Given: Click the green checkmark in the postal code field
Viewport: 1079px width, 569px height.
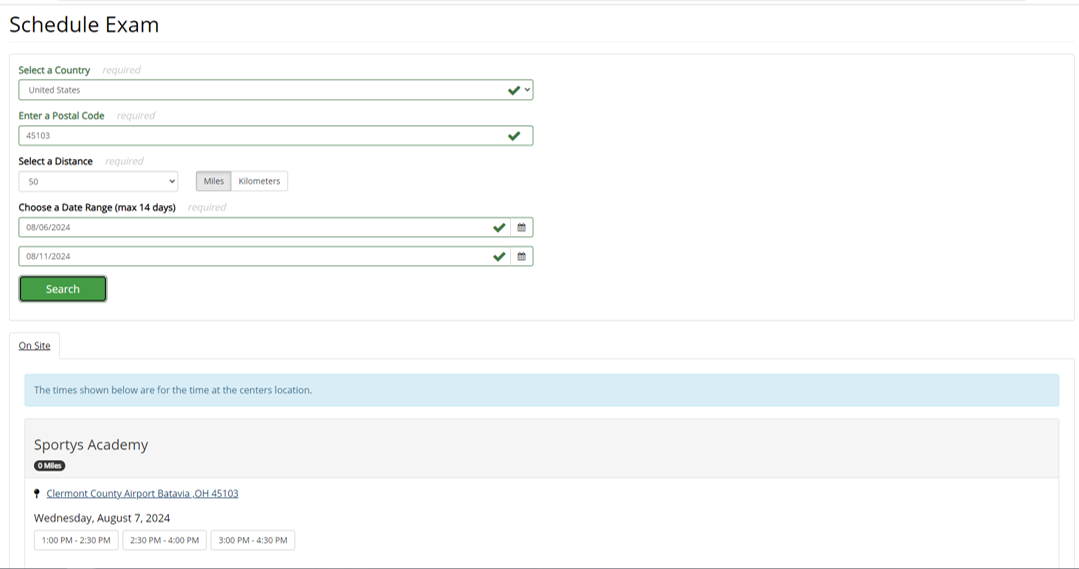Looking at the screenshot, I should (514, 136).
